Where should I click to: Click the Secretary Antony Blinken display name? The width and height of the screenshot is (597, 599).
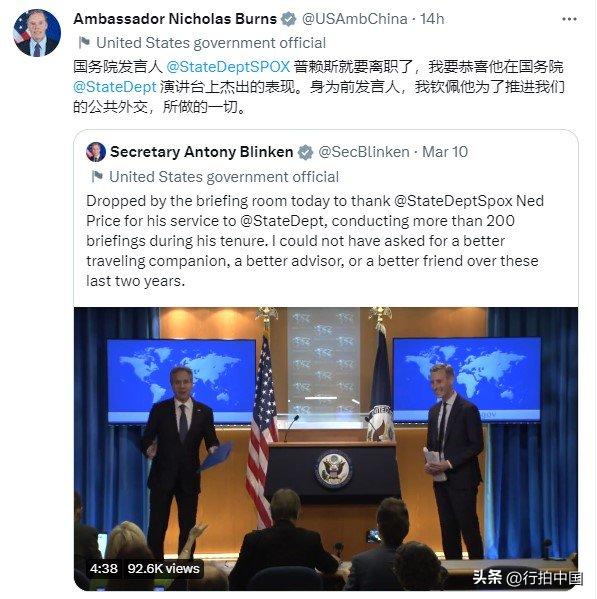point(202,152)
